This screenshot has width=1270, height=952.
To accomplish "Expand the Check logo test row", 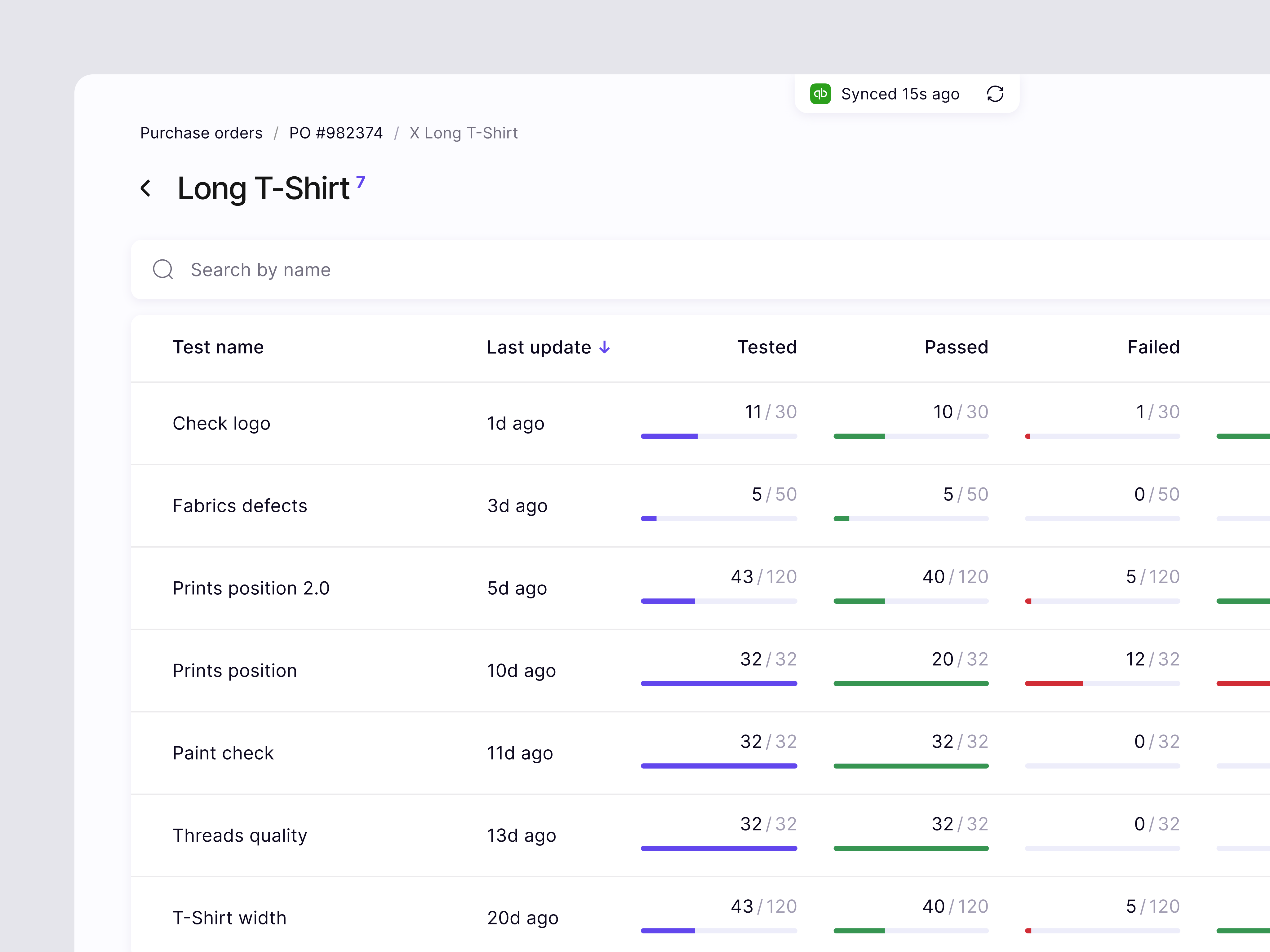I will 222,423.
